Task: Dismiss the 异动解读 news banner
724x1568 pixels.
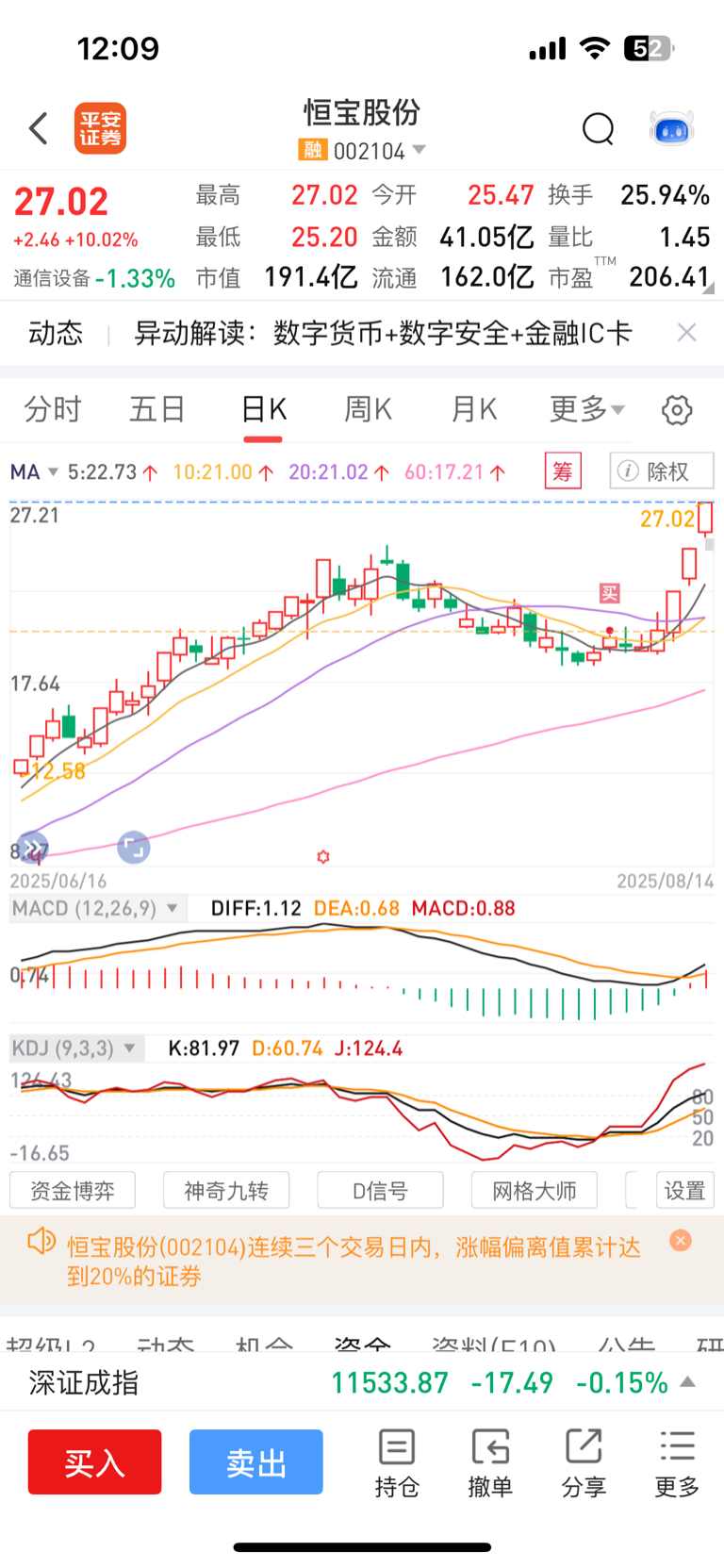Action: 686,332
